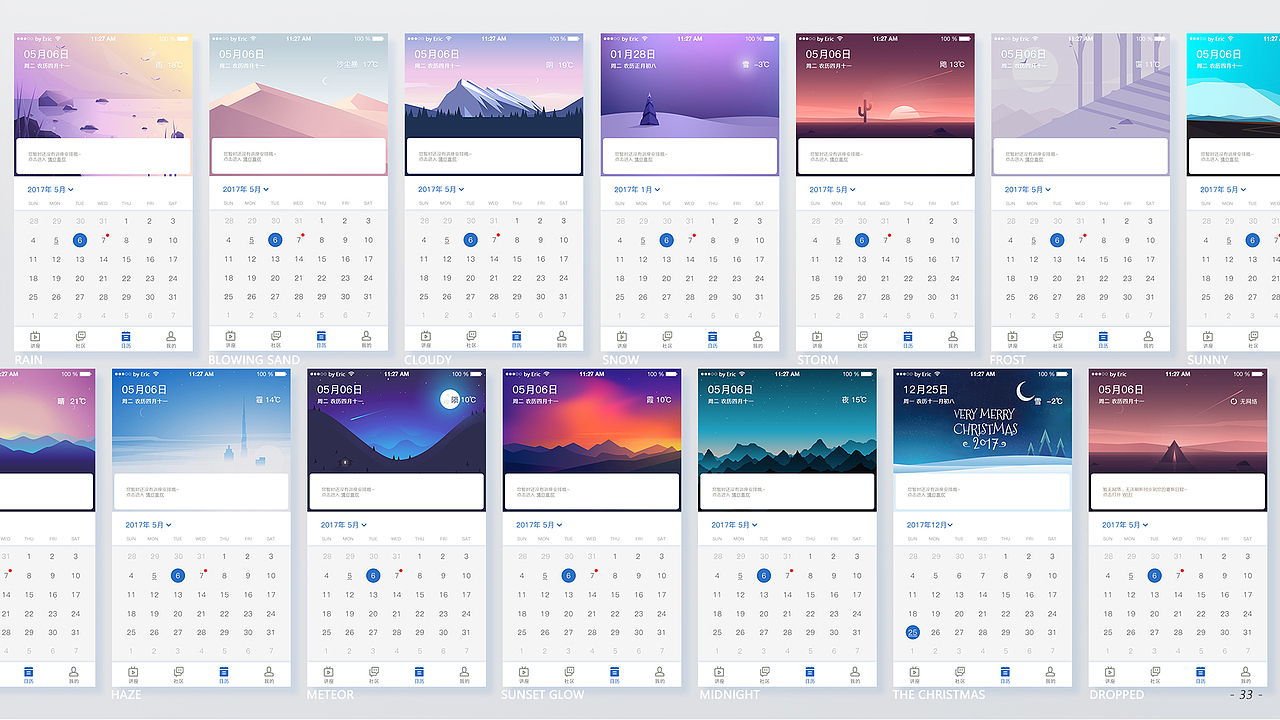This screenshot has width=1280, height=720.
Task: Open the profile icon in FROST screen
Action: 1149,337
